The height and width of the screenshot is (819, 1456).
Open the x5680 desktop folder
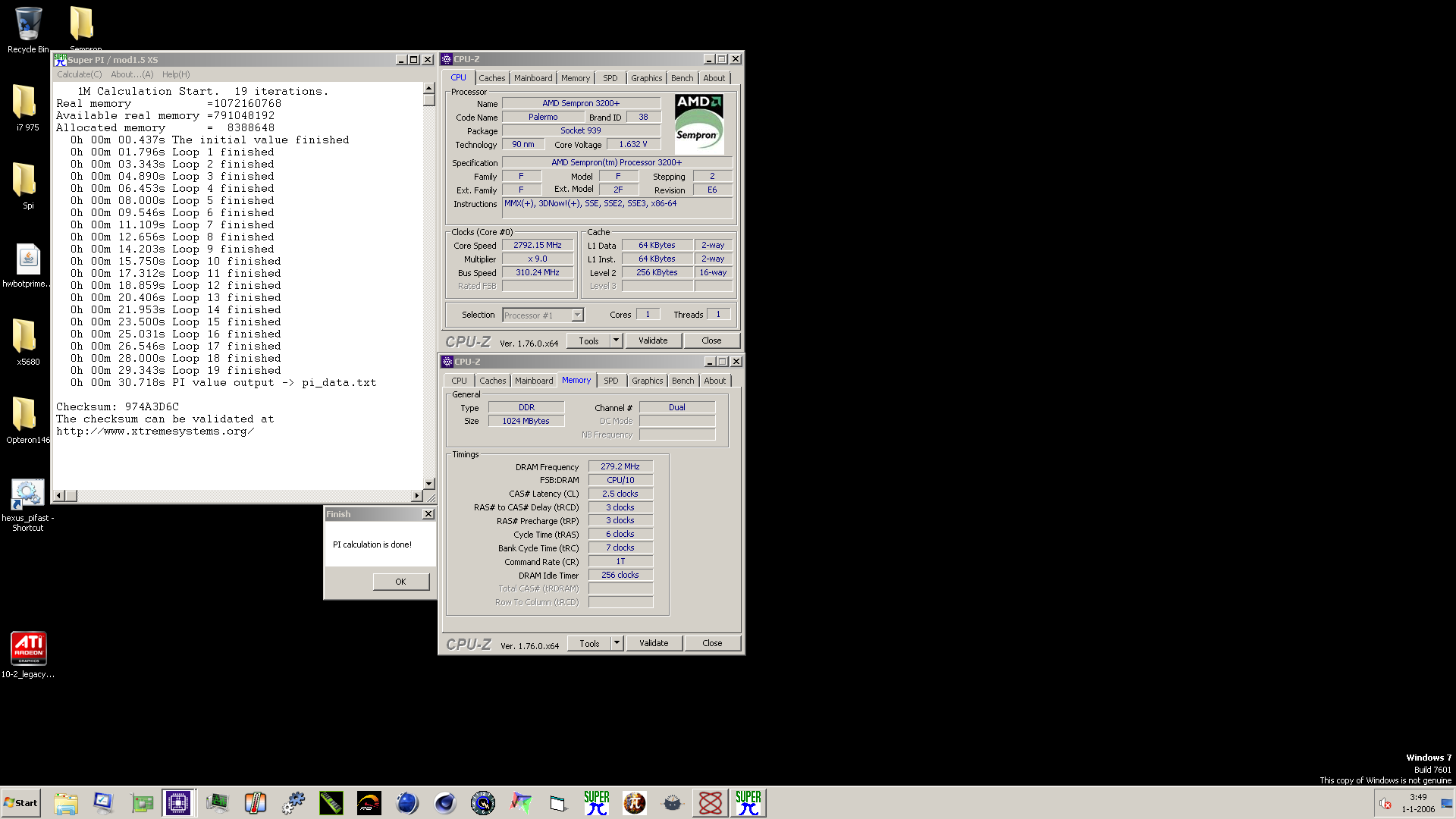coord(27,342)
